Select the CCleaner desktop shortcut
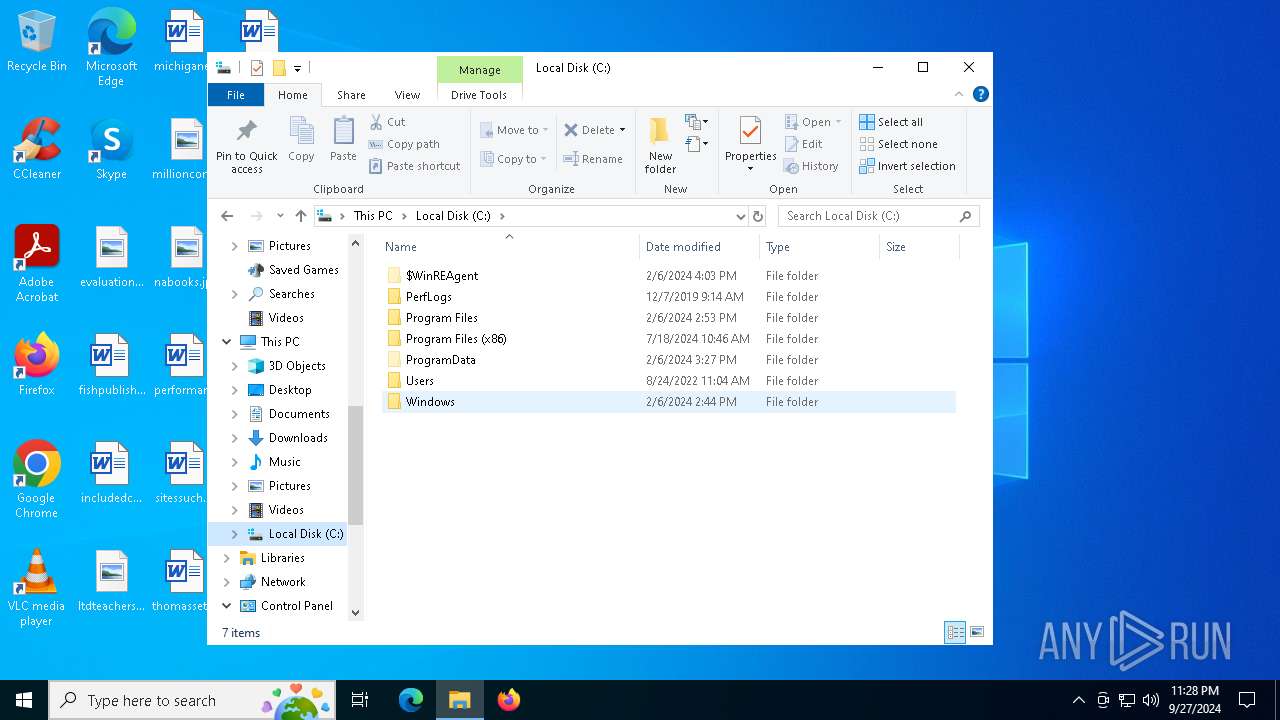 (x=37, y=148)
